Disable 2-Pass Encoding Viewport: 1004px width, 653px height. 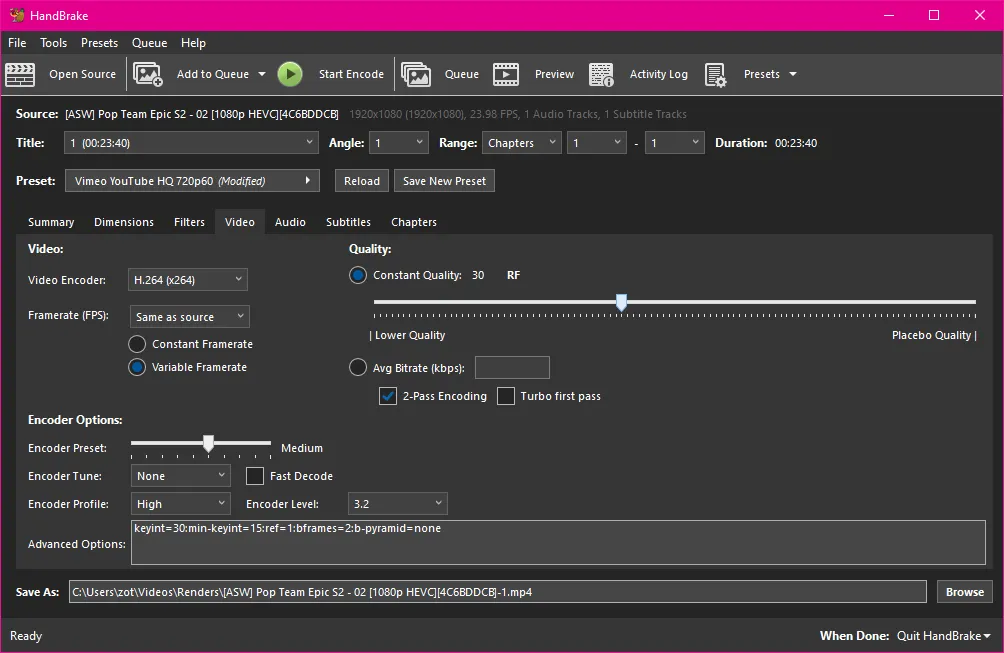pyautogui.click(x=387, y=396)
